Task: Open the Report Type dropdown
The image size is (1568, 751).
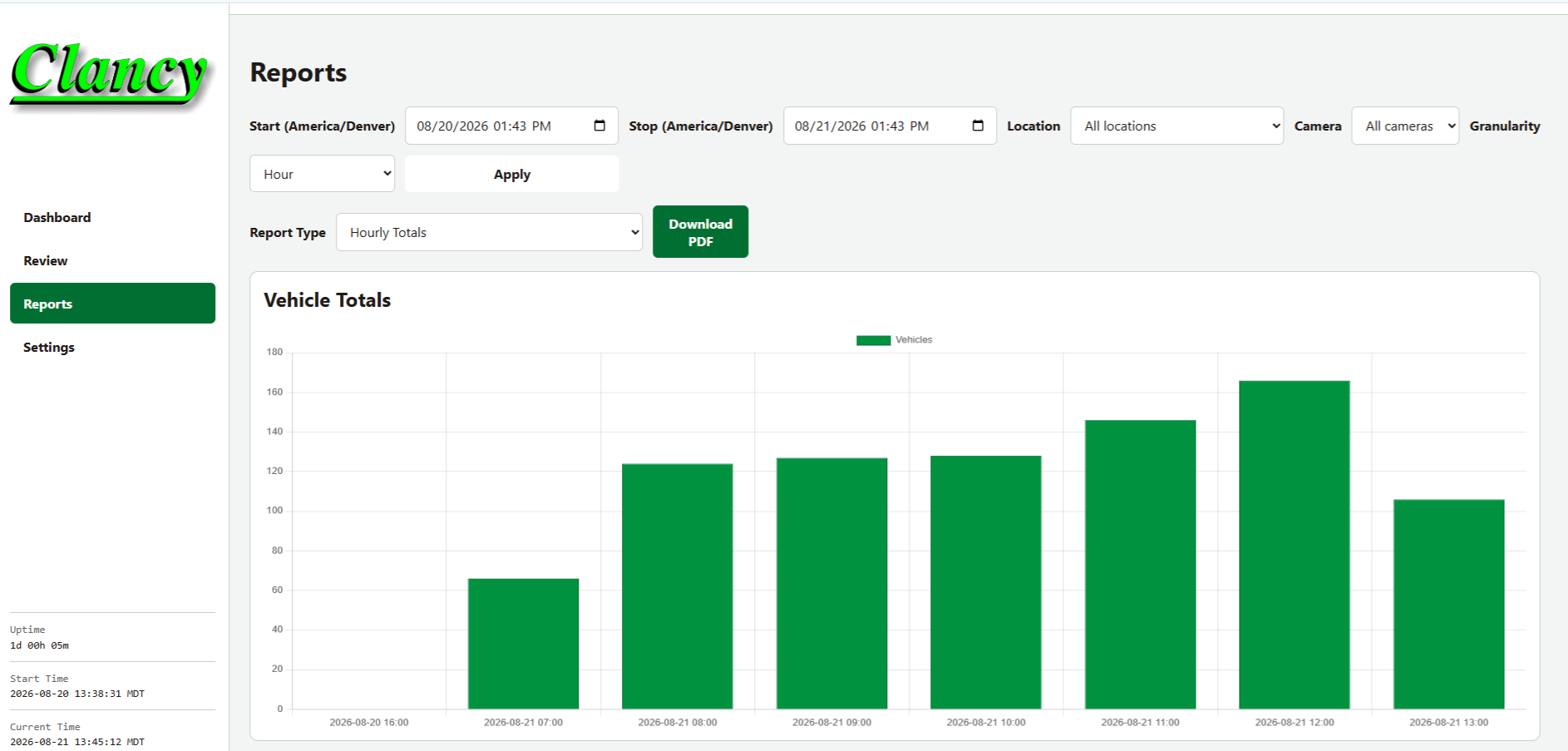Action: [489, 232]
